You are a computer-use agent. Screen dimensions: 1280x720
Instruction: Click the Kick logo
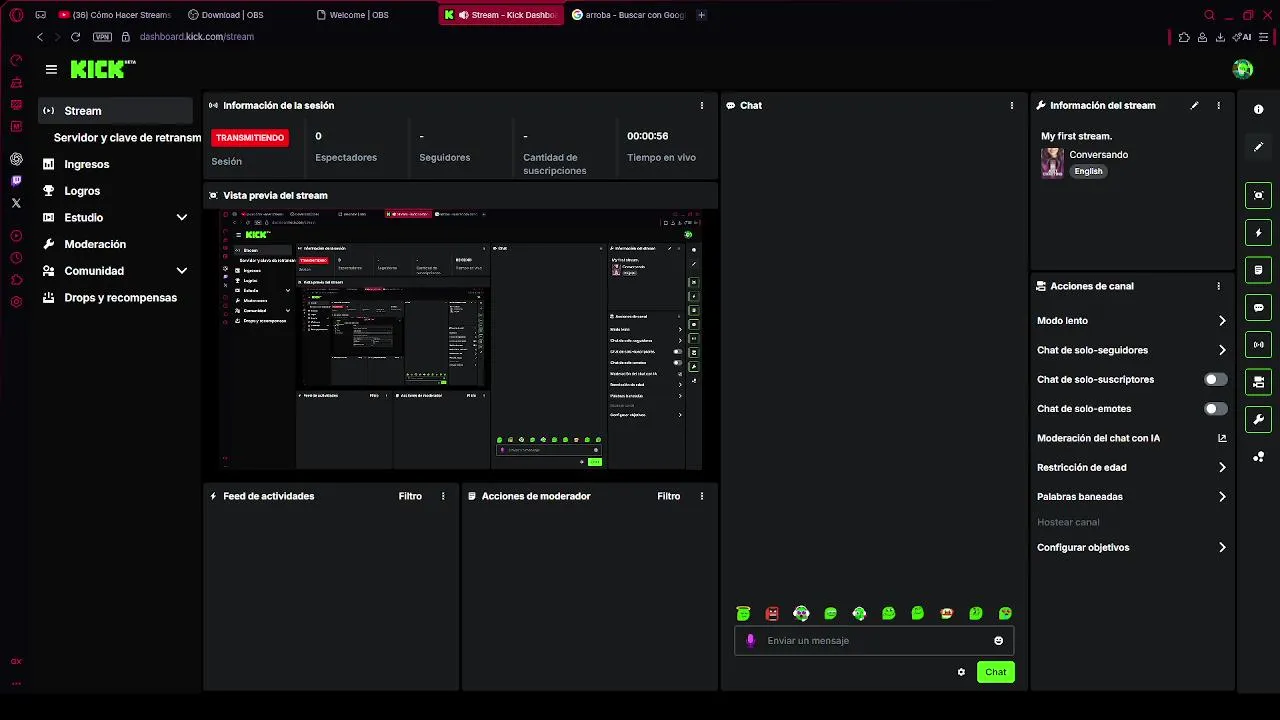[x=102, y=69]
